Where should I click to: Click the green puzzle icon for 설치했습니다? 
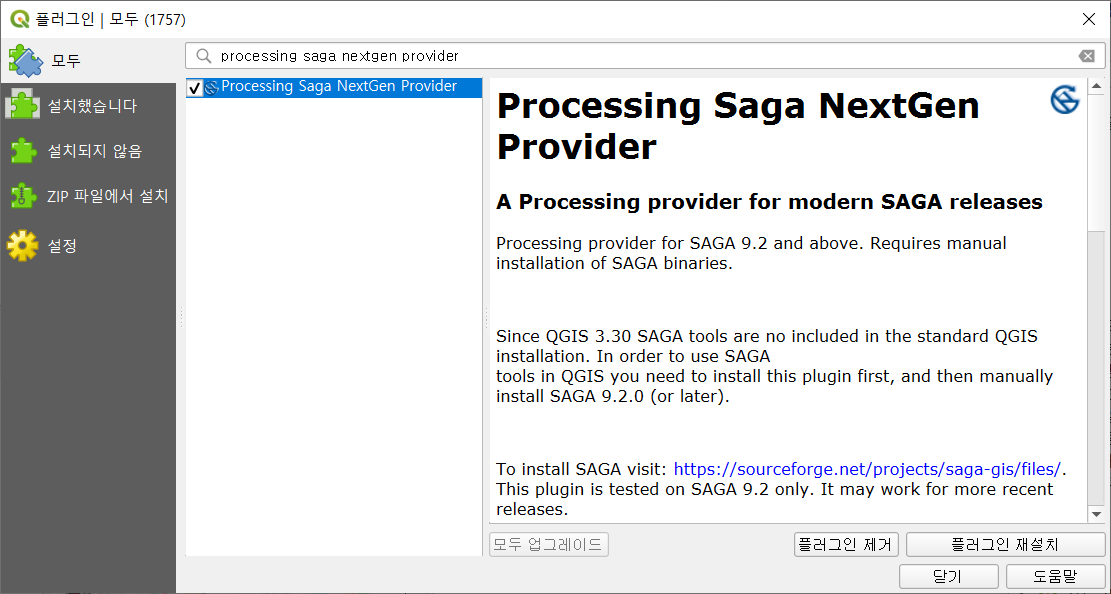(23, 106)
